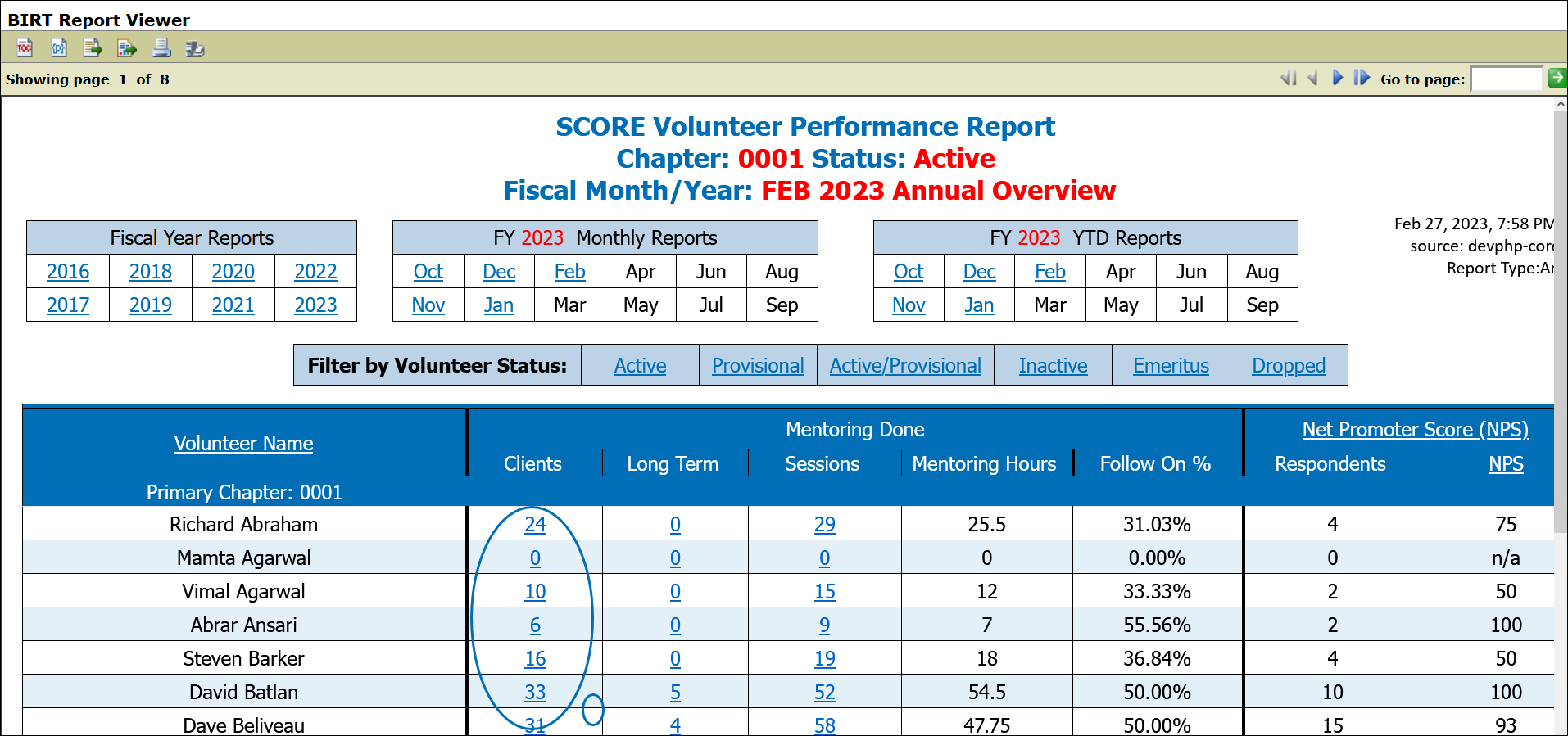The height and width of the screenshot is (736, 1568).
Task: Filter volunteers by Active/Provisional status
Action: [x=905, y=365]
